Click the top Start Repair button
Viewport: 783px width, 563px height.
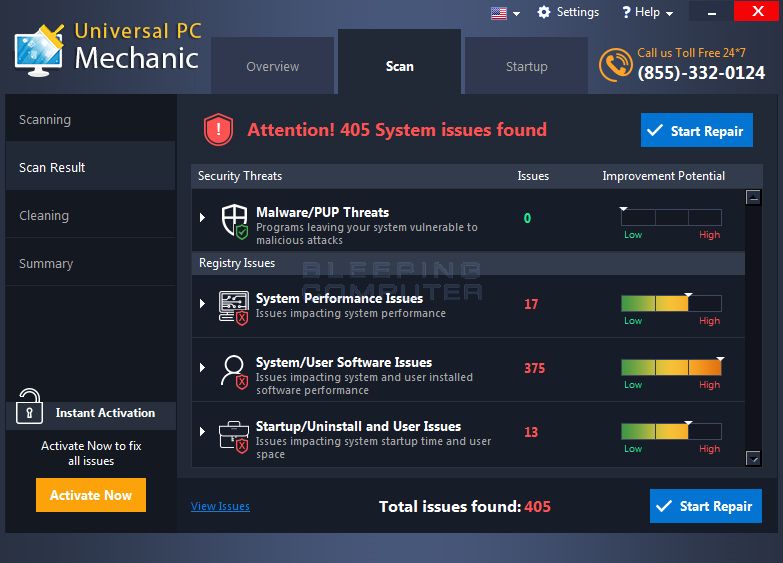697,130
